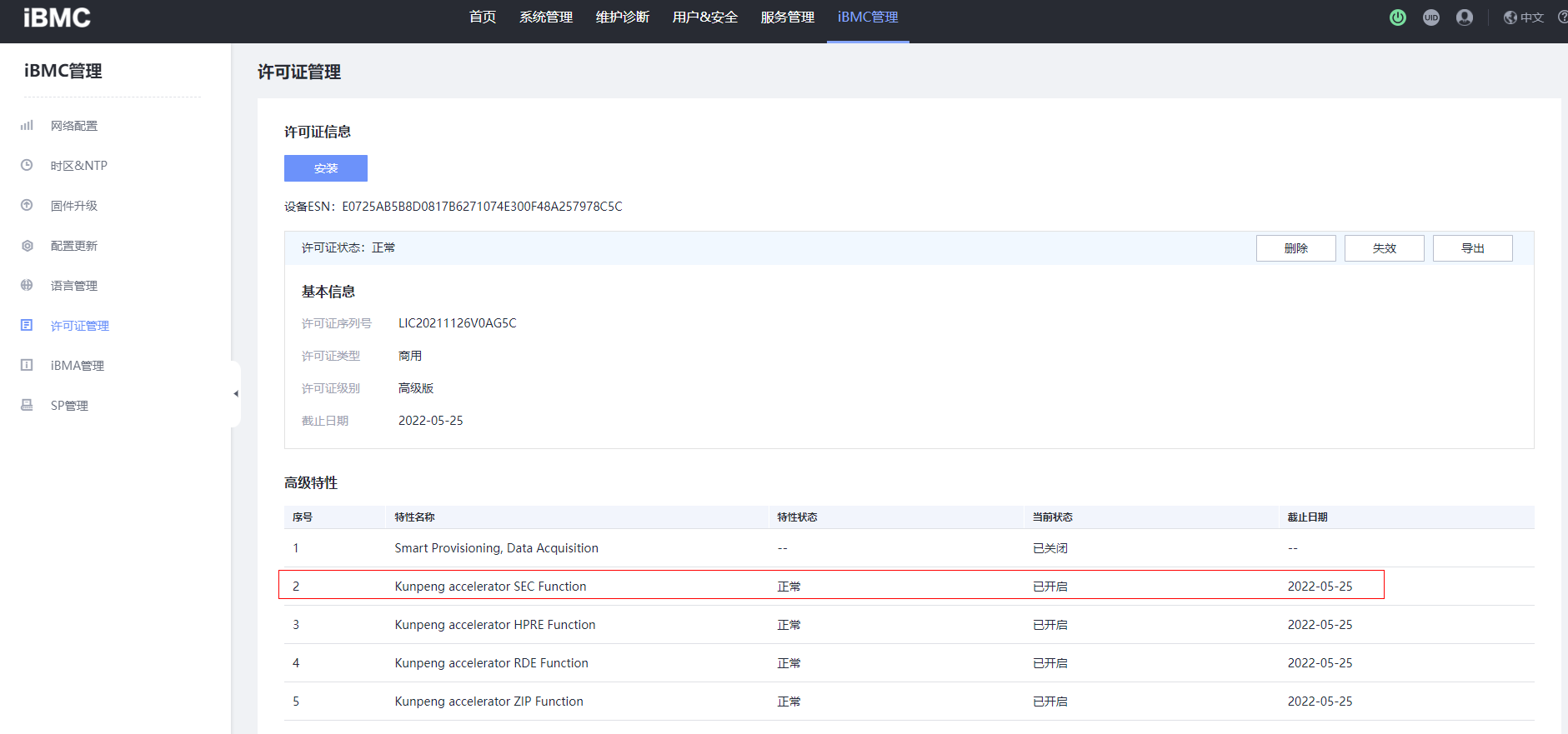Screen dimensions: 1568x734
Task: Click 正常 state in HPRE Function row
Action: [789, 625]
